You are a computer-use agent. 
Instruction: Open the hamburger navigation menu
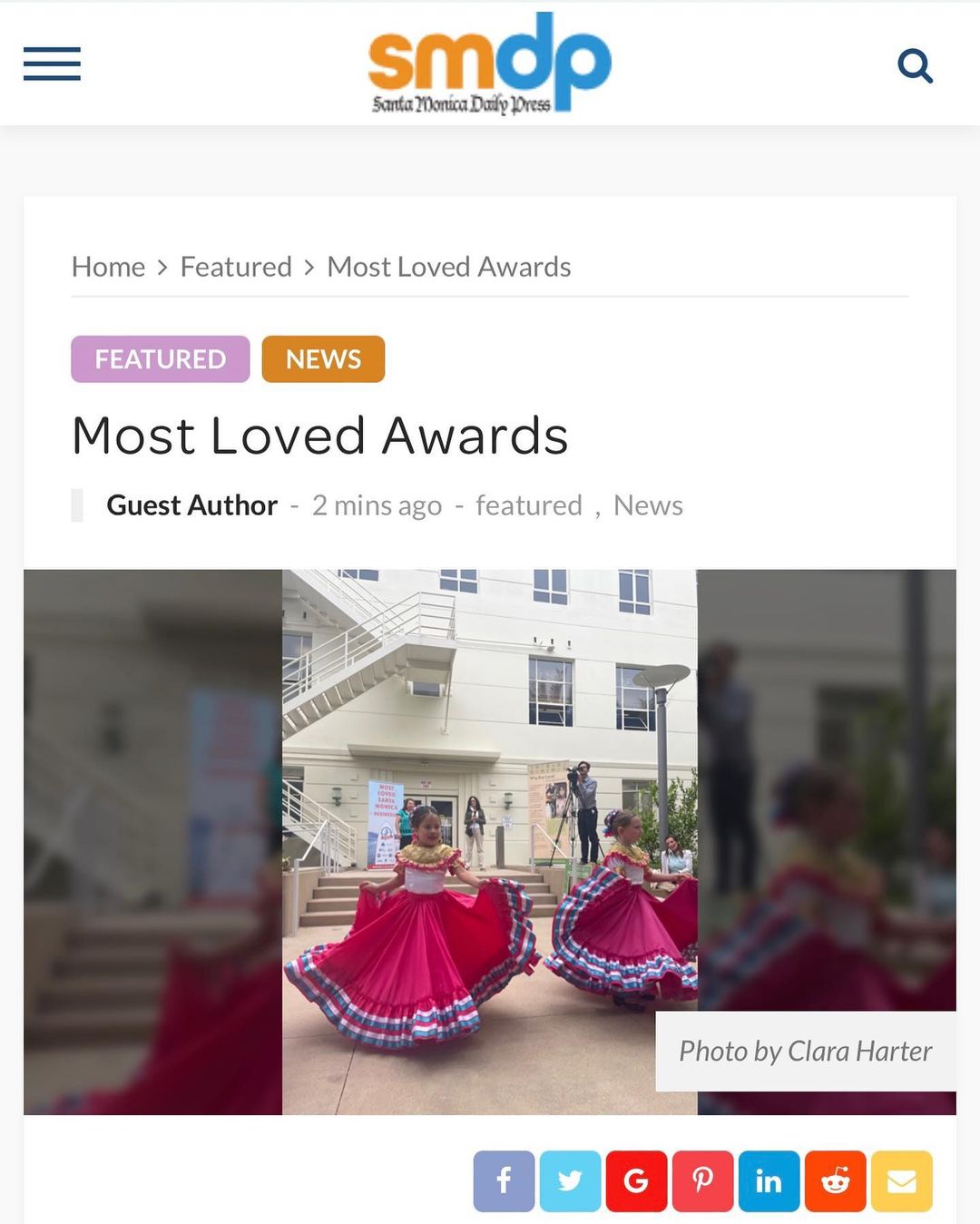(52, 64)
